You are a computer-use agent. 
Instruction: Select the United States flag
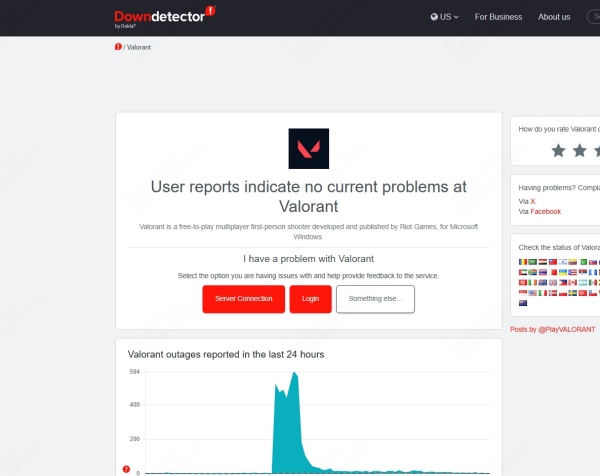point(533,293)
